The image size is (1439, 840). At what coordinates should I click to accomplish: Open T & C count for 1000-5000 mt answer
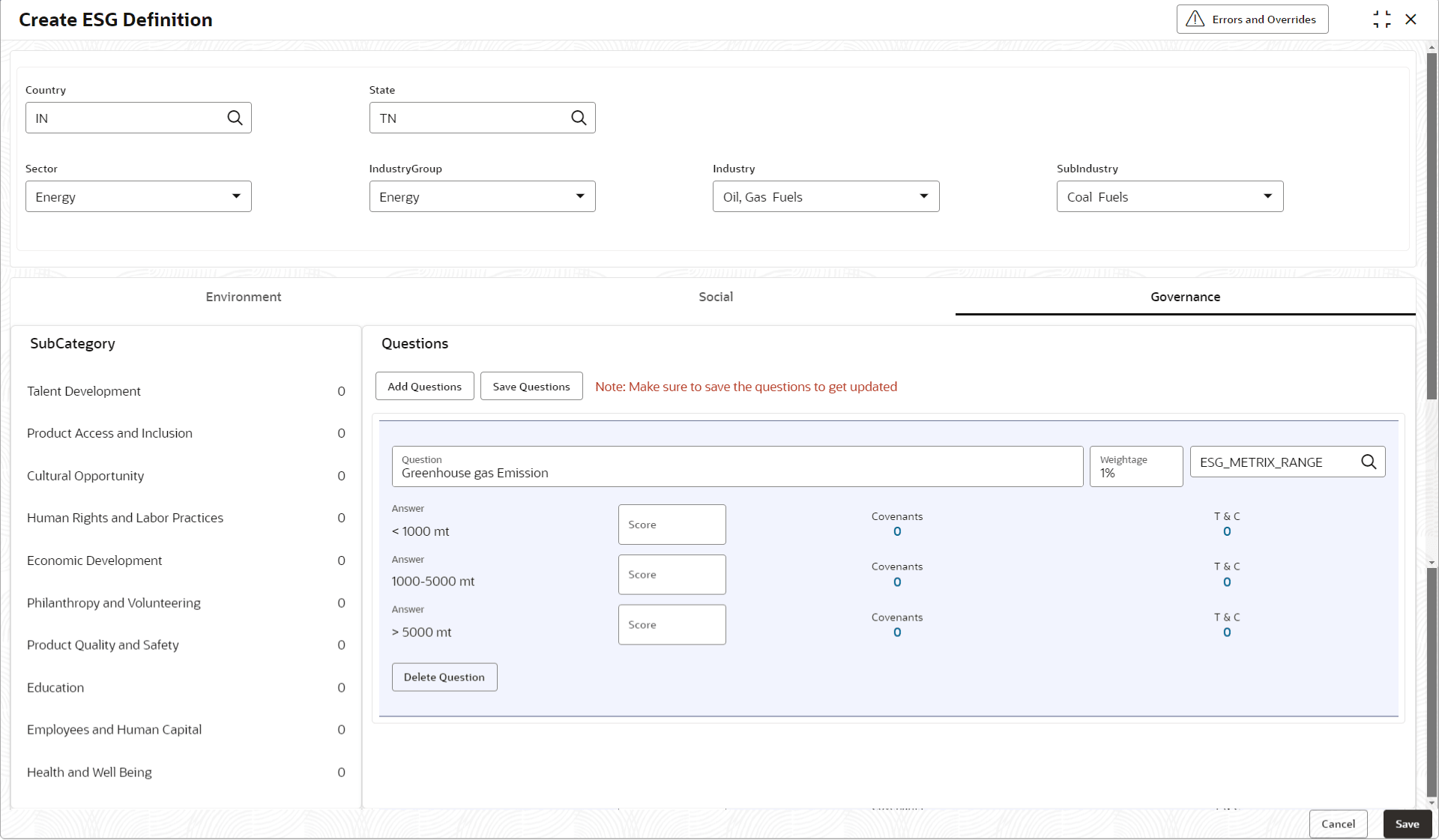point(1227,582)
